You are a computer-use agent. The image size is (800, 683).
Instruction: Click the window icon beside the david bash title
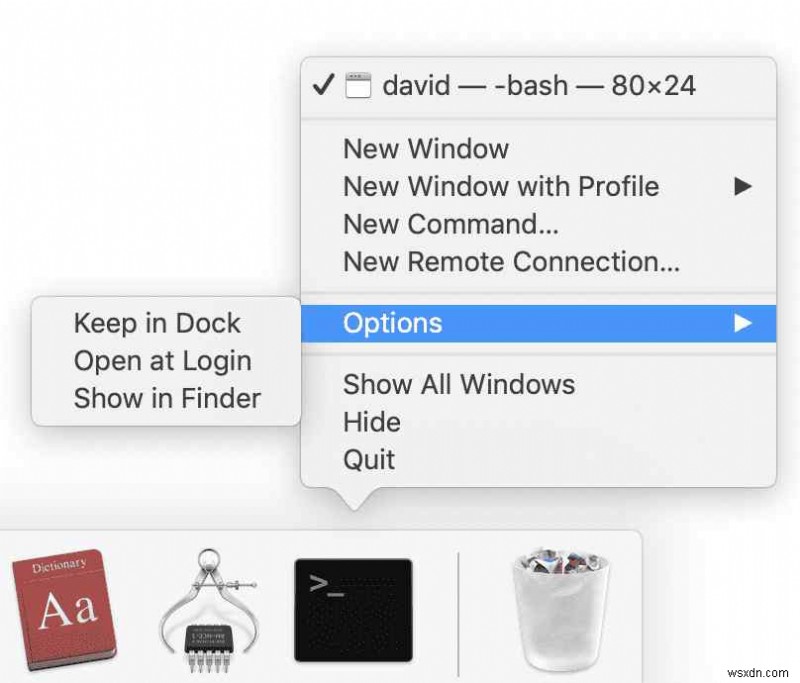[357, 86]
